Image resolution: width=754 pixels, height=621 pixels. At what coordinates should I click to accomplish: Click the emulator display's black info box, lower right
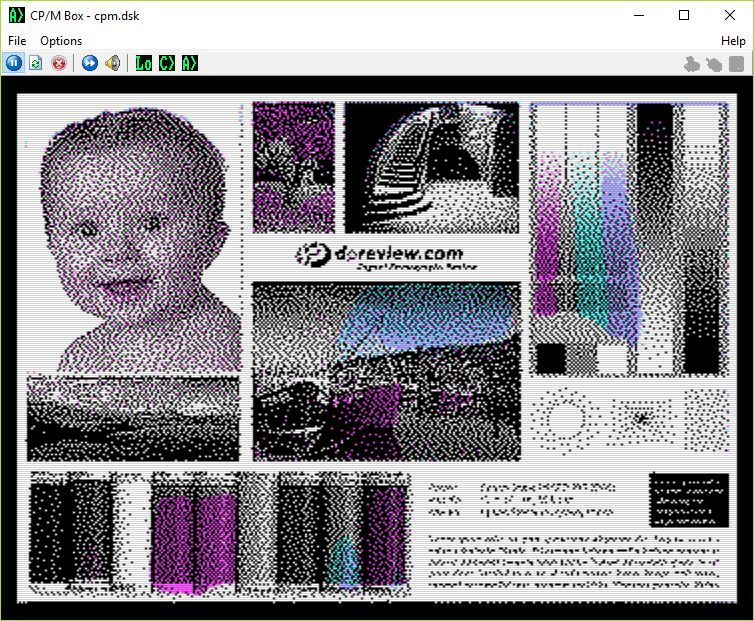point(689,500)
